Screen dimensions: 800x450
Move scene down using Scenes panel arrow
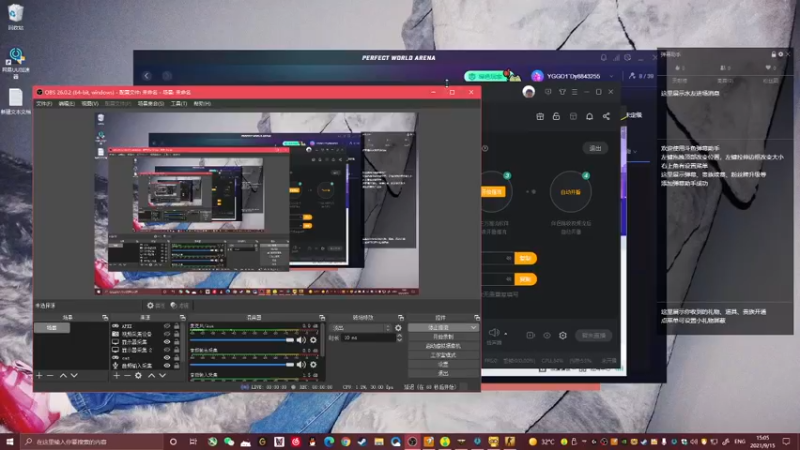click(x=74, y=376)
